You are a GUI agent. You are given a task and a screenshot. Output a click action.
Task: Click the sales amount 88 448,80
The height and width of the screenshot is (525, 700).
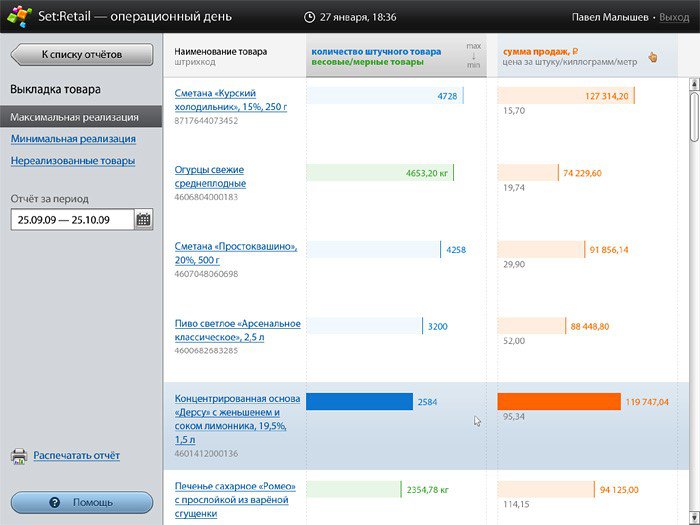pos(590,327)
